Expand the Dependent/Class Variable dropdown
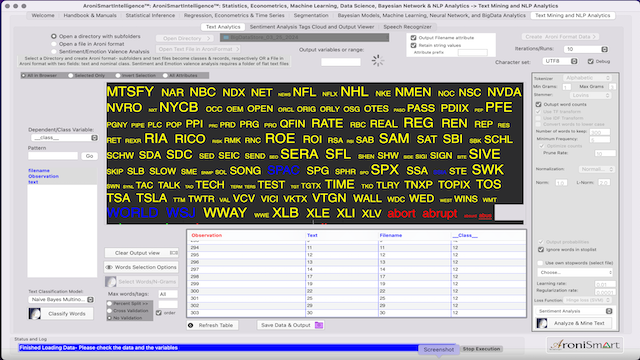Screen dimensions: 640x360 tap(64, 138)
